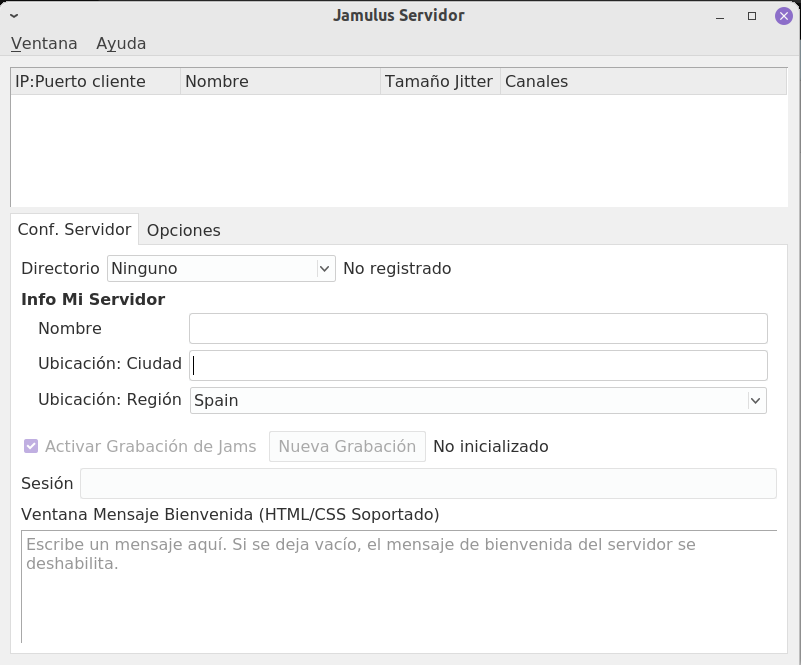The width and height of the screenshot is (801, 665).
Task: Switch to the Opciones tab
Action: pyautogui.click(x=184, y=230)
